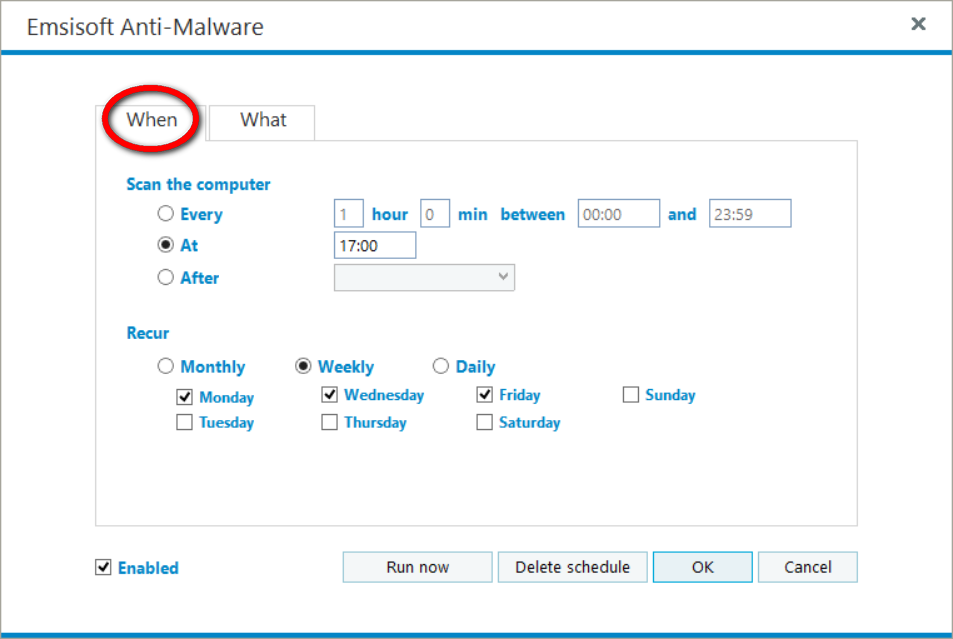Click the 23:59 end time field
Viewport: 953px width, 639px height.
pos(750,213)
